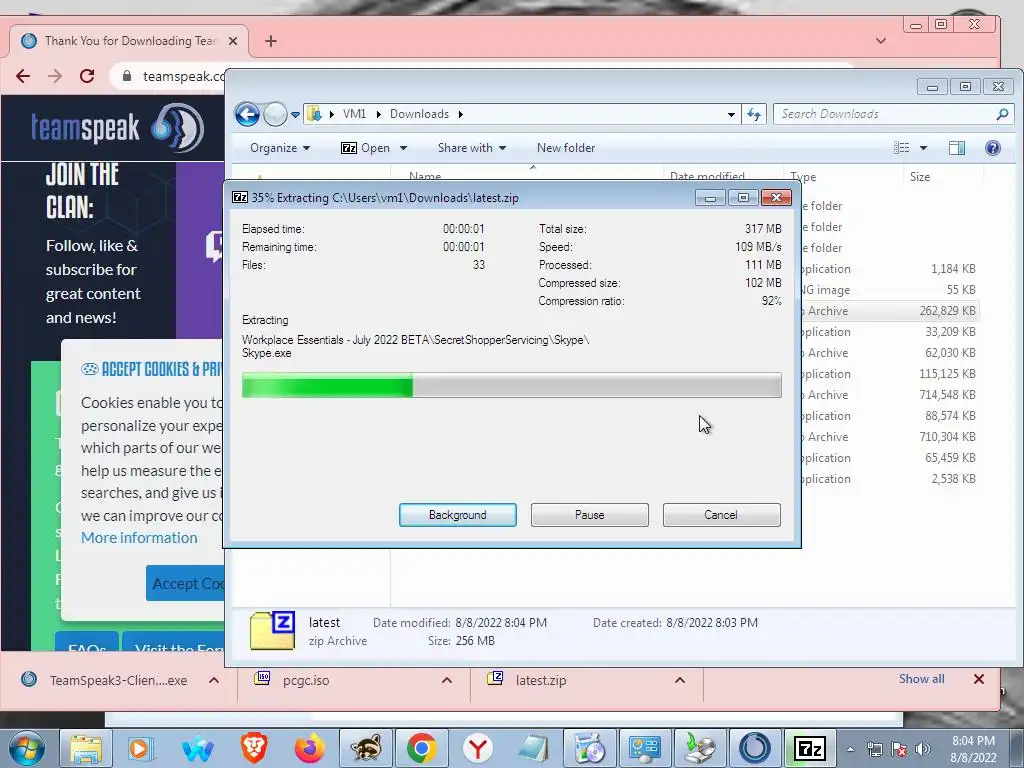Open More information cookie link
The height and width of the screenshot is (768, 1024).
(x=139, y=537)
